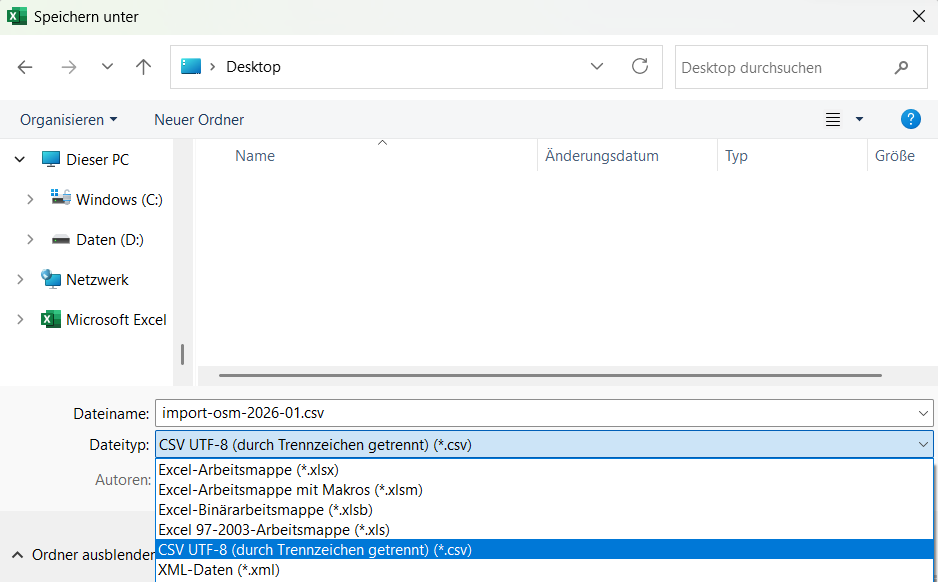Expand the Daten (D:) drive node
Image resolution: width=938 pixels, height=582 pixels.
pyautogui.click(x=30, y=240)
